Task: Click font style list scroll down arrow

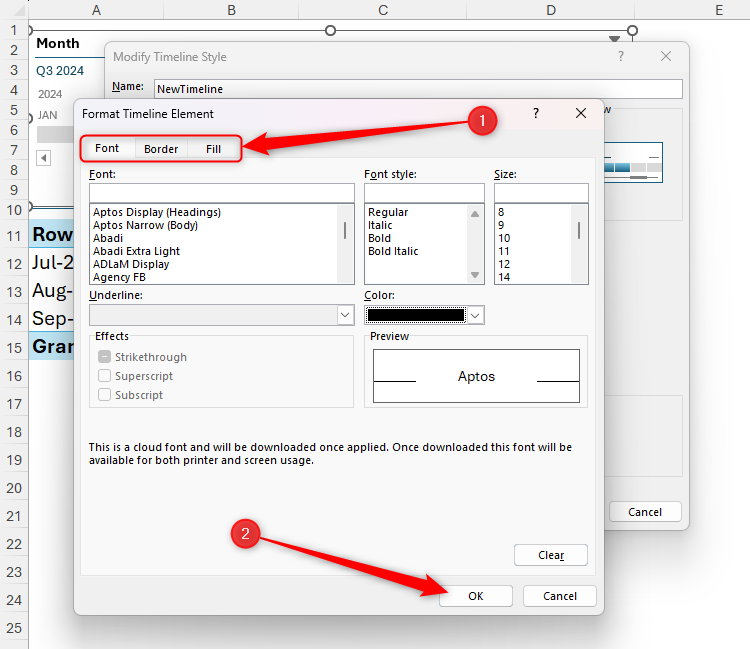Action: 474,275
